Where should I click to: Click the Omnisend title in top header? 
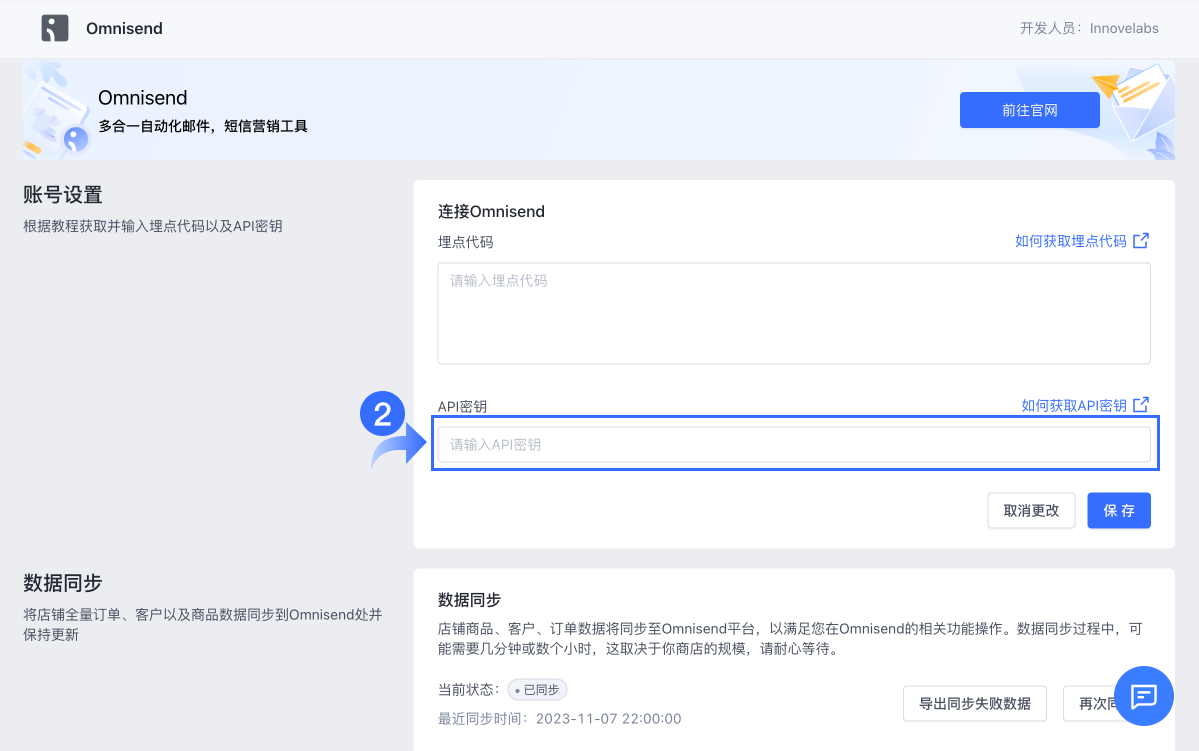(124, 28)
